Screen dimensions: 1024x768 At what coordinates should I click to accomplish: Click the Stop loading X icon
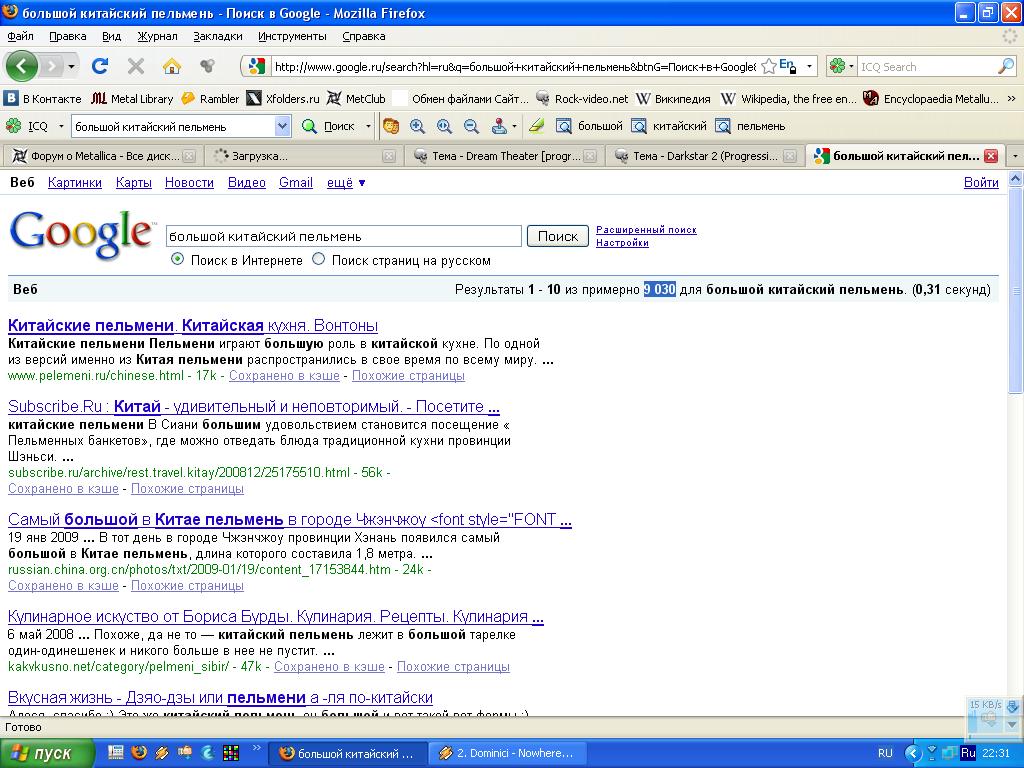pos(136,66)
